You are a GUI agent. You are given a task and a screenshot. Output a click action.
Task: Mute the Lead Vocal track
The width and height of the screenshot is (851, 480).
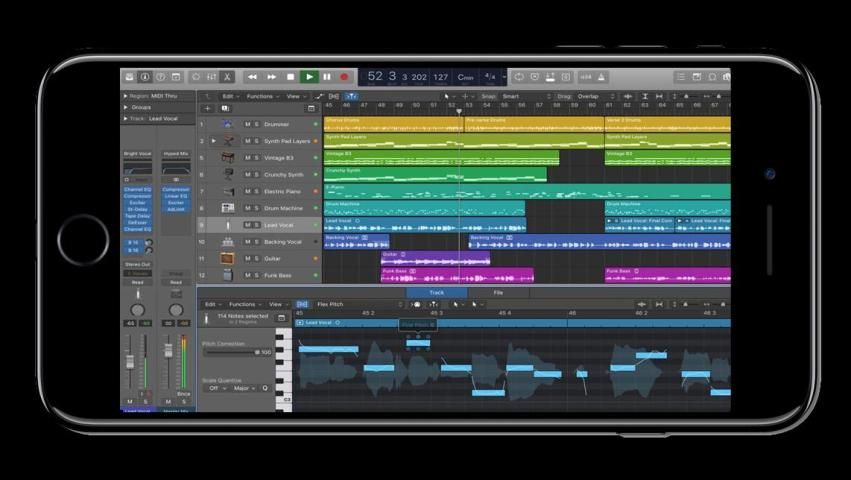pyautogui.click(x=248, y=225)
